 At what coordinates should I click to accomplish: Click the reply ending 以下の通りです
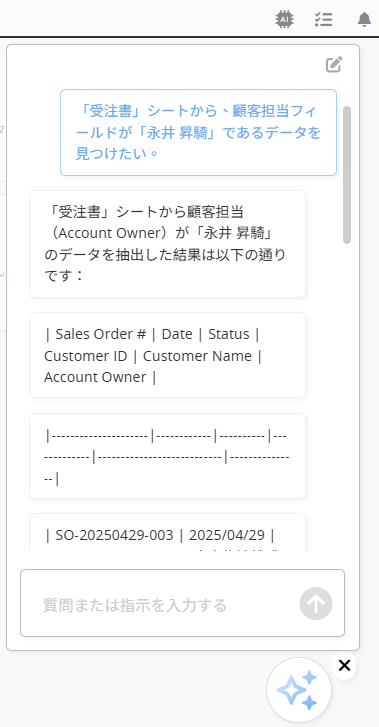[x=167, y=244]
